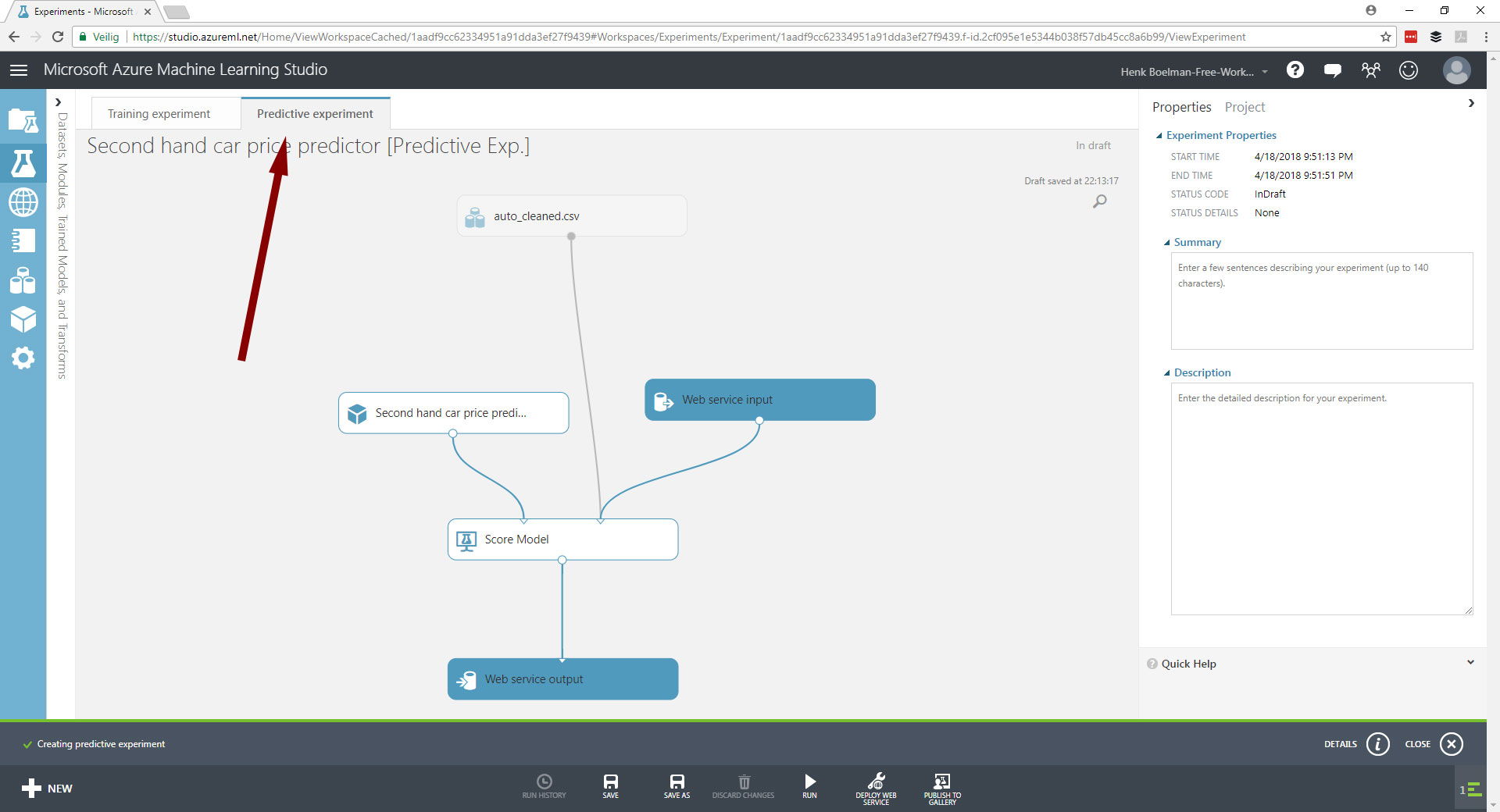Expand the Quick Help section
Viewport: 1500px width, 812px height.
(1470, 663)
